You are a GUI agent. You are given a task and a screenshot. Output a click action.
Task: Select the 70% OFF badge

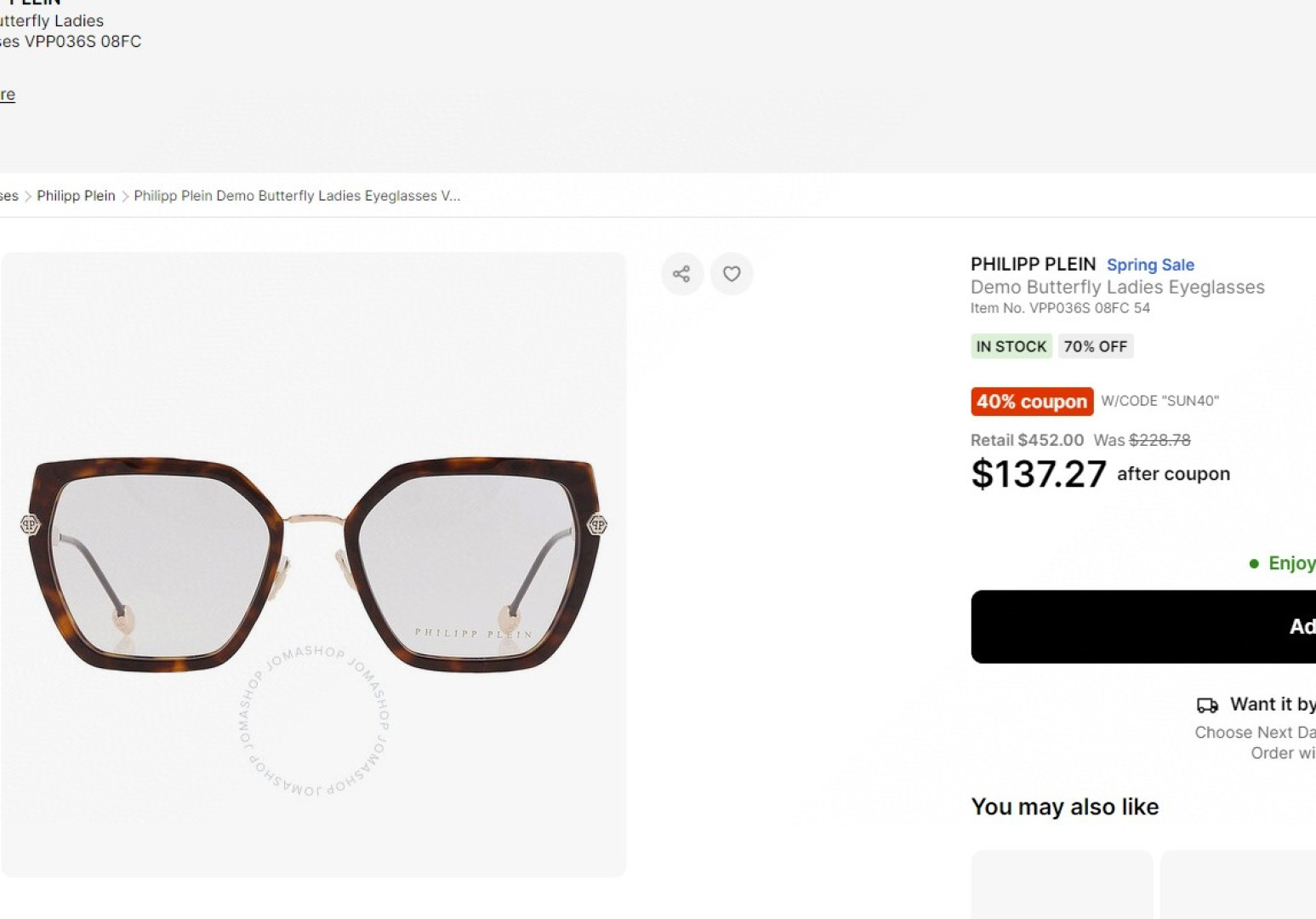[x=1095, y=346]
